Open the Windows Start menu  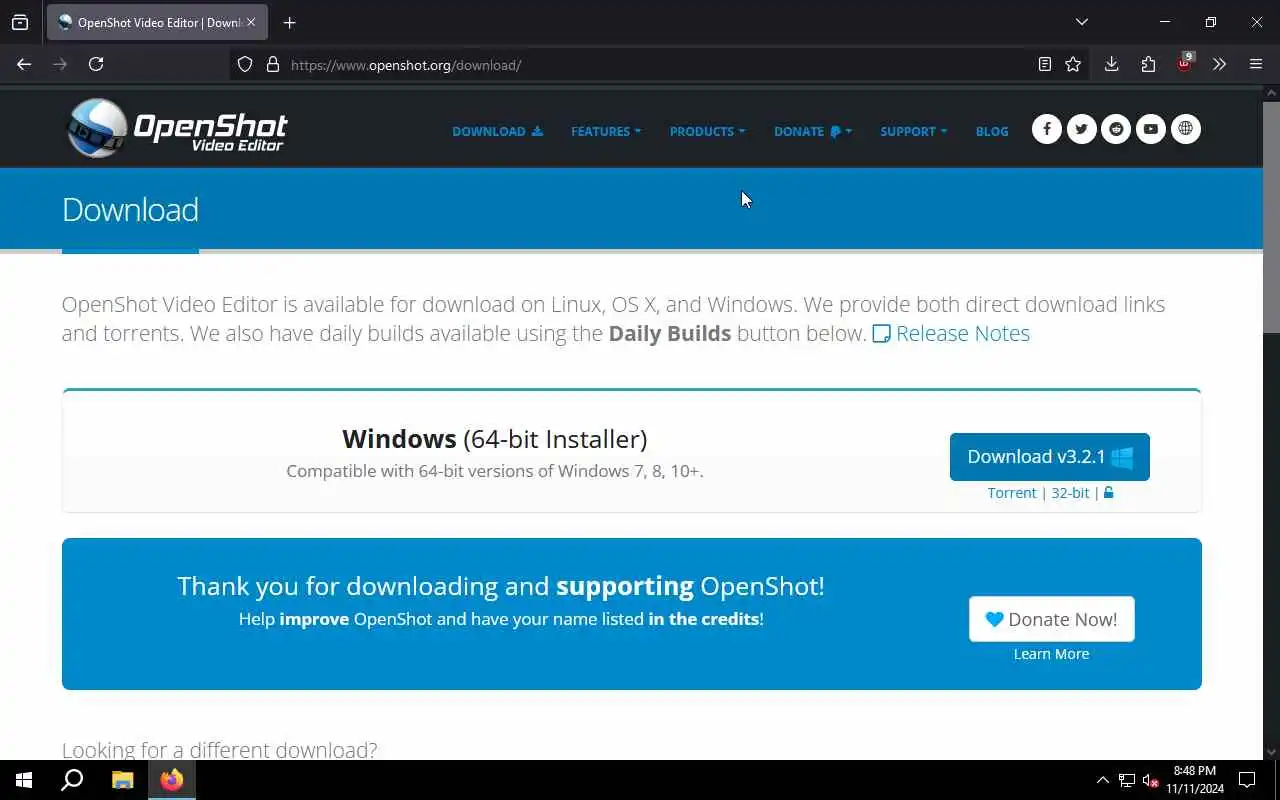point(24,780)
